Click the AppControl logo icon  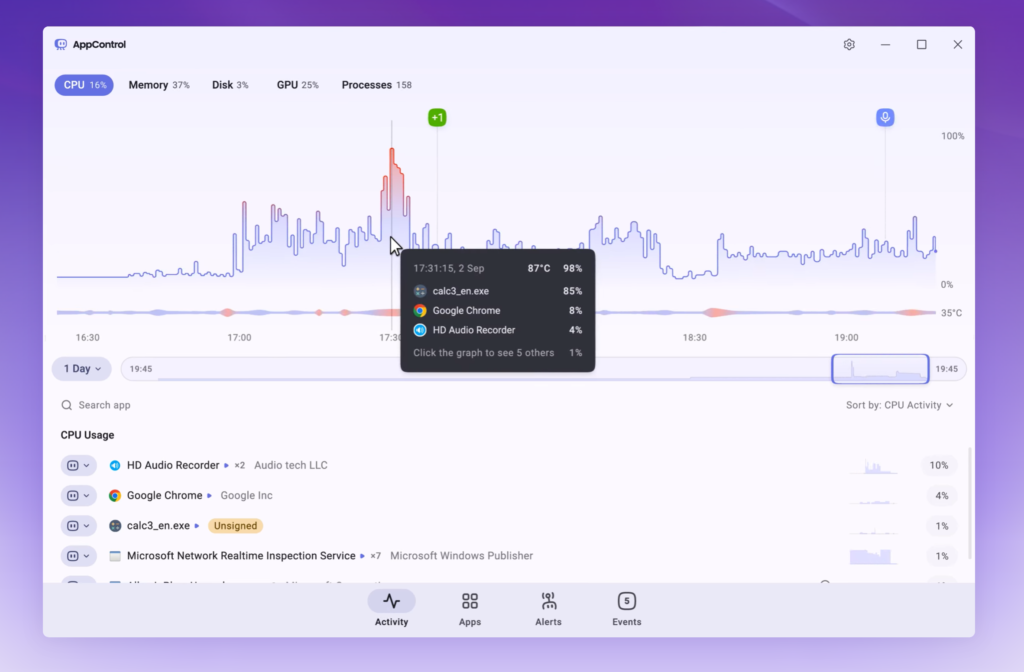click(x=61, y=44)
